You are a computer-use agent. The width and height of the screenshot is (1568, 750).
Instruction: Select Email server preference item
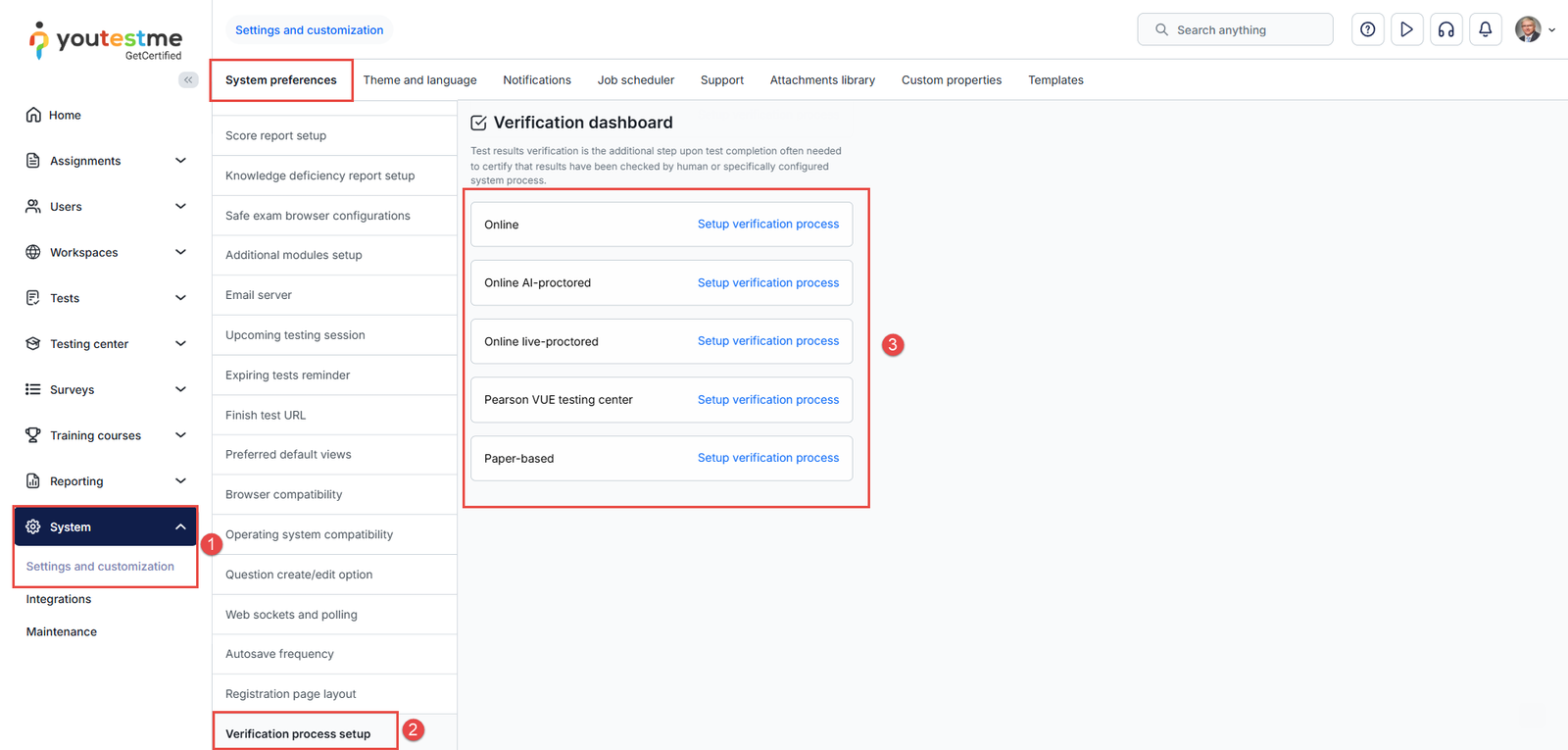tap(259, 295)
